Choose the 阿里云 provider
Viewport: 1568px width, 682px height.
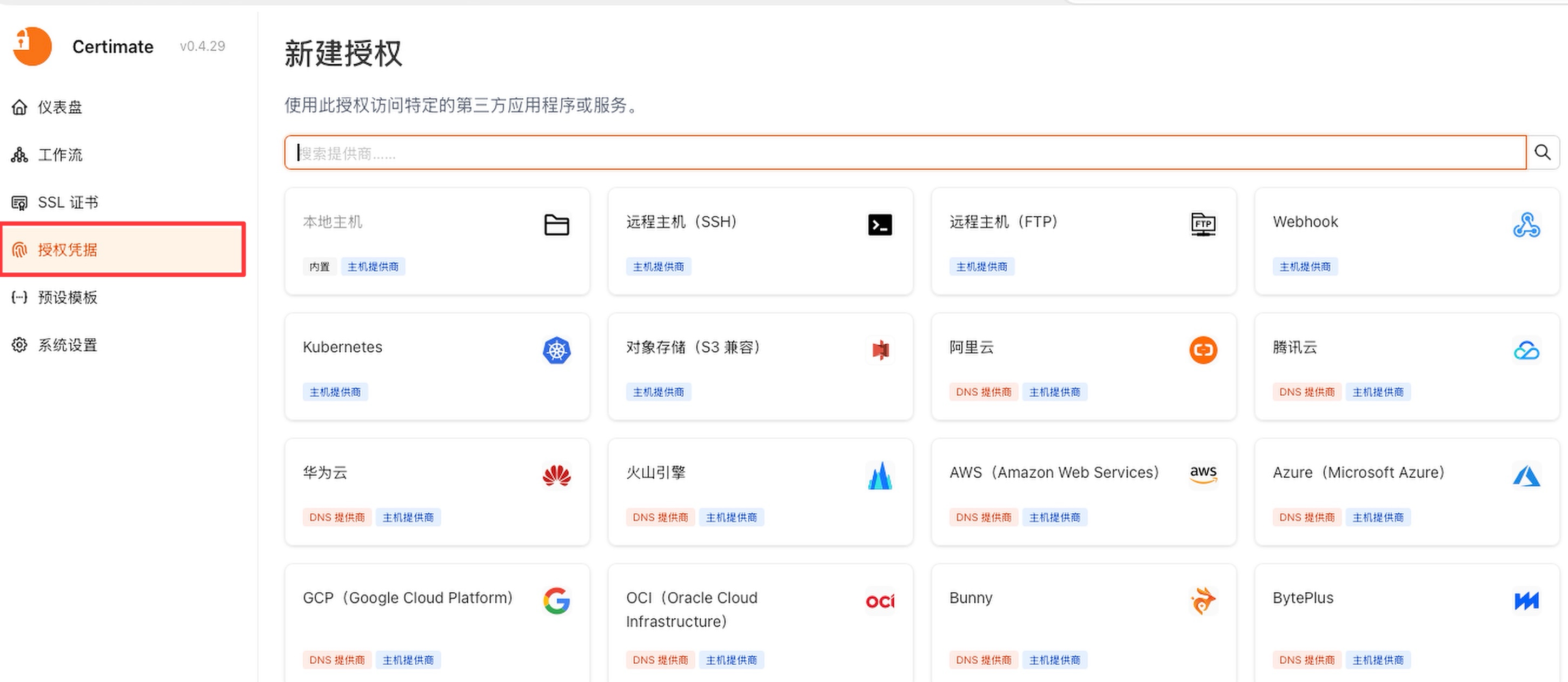pyautogui.click(x=1084, y=367)
